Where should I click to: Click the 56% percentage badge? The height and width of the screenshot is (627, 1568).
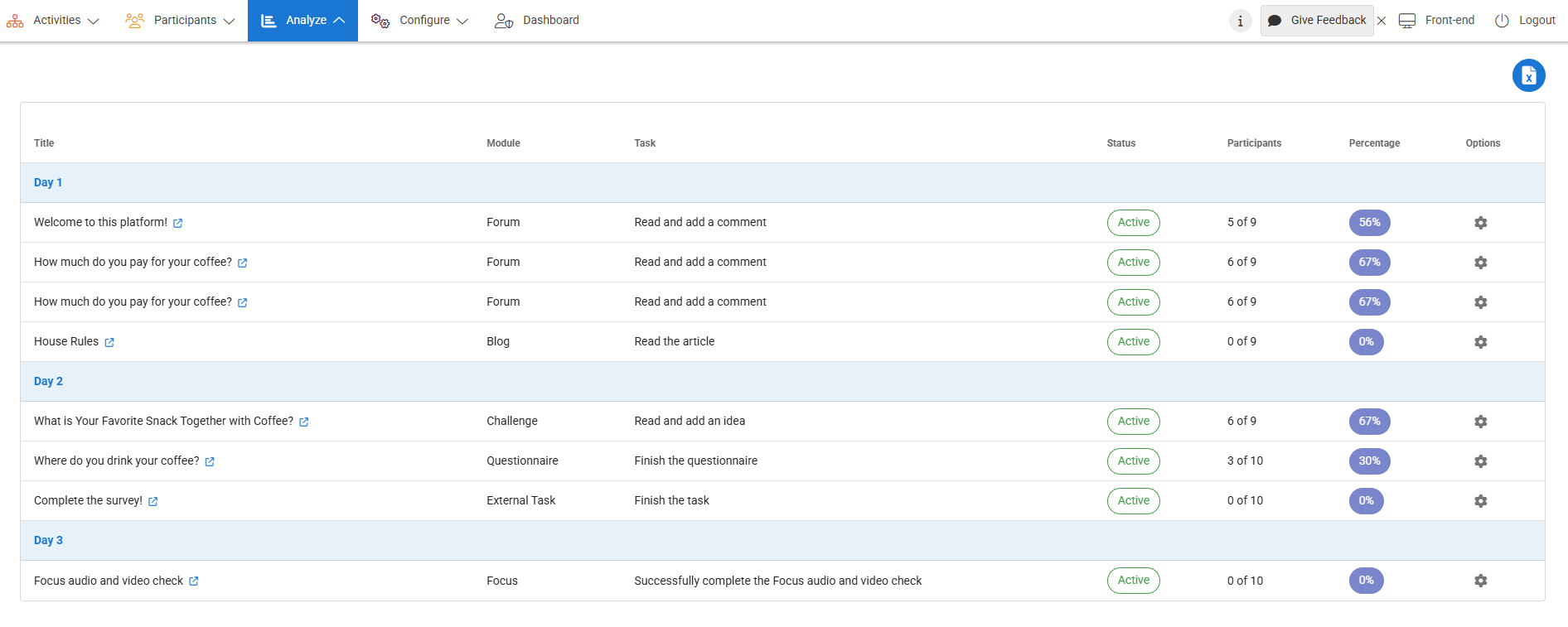click(x=1369, y=223)
